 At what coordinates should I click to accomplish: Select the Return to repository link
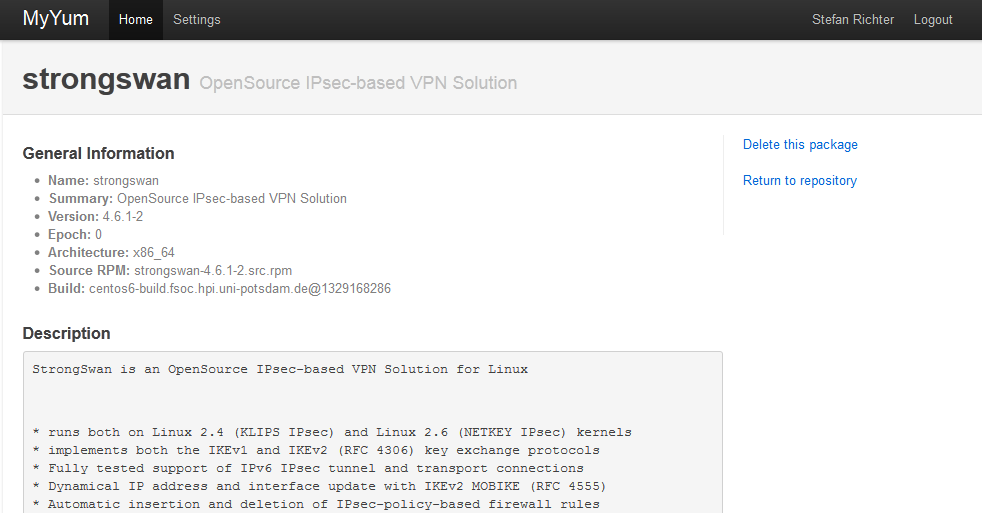800,180
